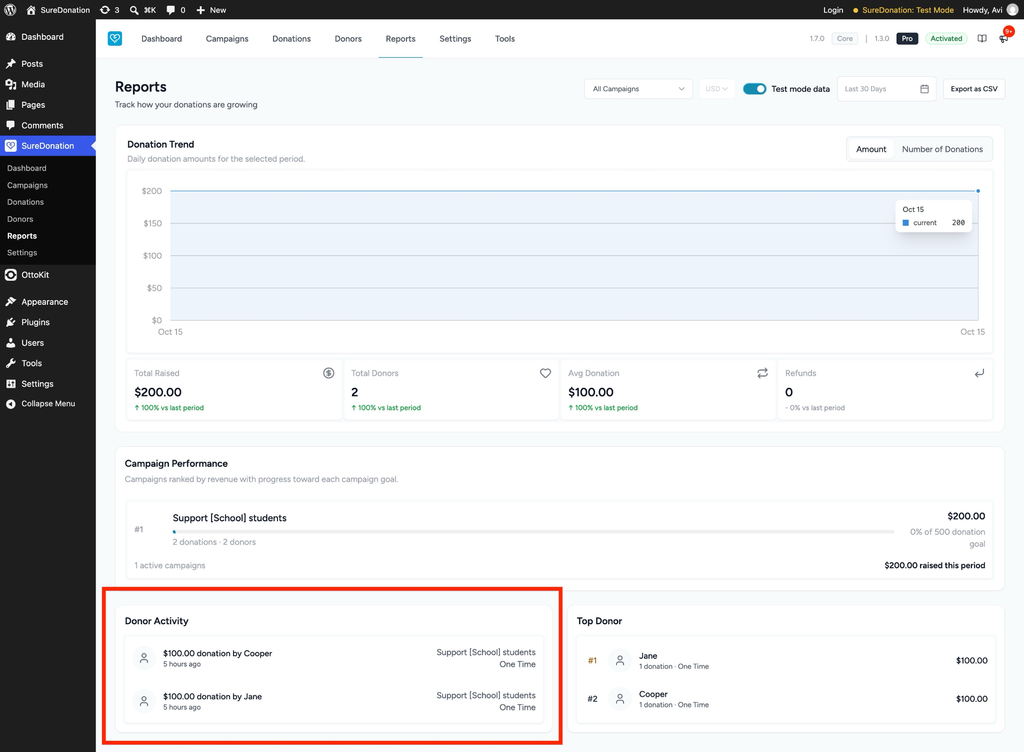Click Cooper's avatar in Donor Activity
This screenshot has width=1024, height=752.
tap(144, 658)
